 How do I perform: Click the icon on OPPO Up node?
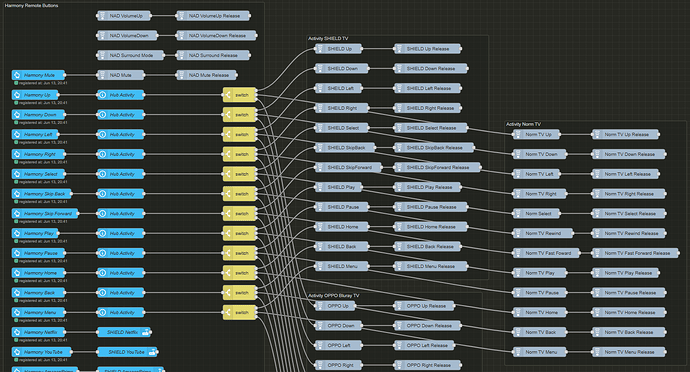click(x=320, y=306)
